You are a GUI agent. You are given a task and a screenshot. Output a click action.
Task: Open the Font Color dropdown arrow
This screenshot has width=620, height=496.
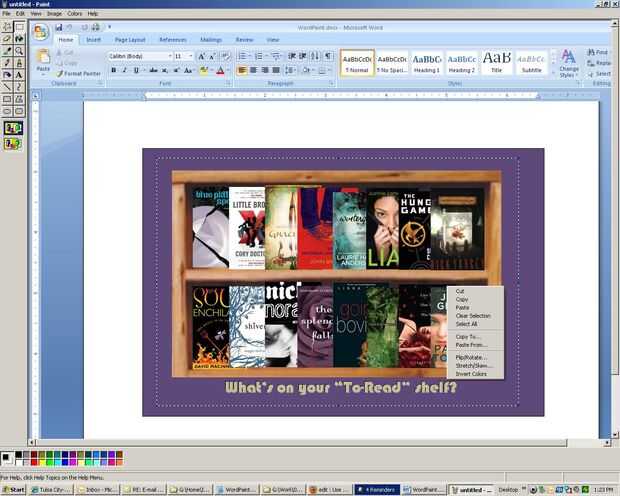[x=227, y=70]
